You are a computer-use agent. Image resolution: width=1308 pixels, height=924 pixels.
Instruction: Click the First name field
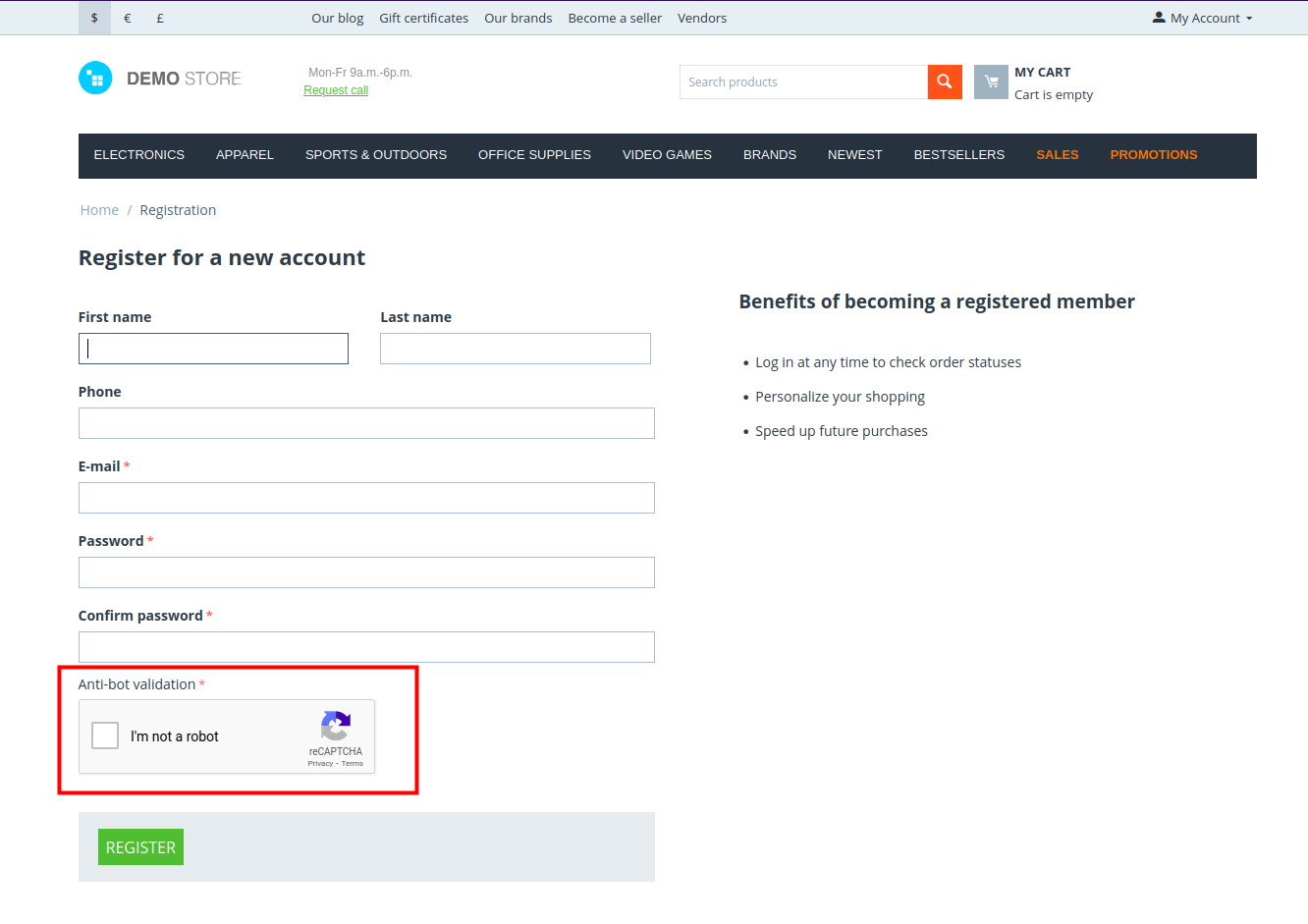(213, 349)
